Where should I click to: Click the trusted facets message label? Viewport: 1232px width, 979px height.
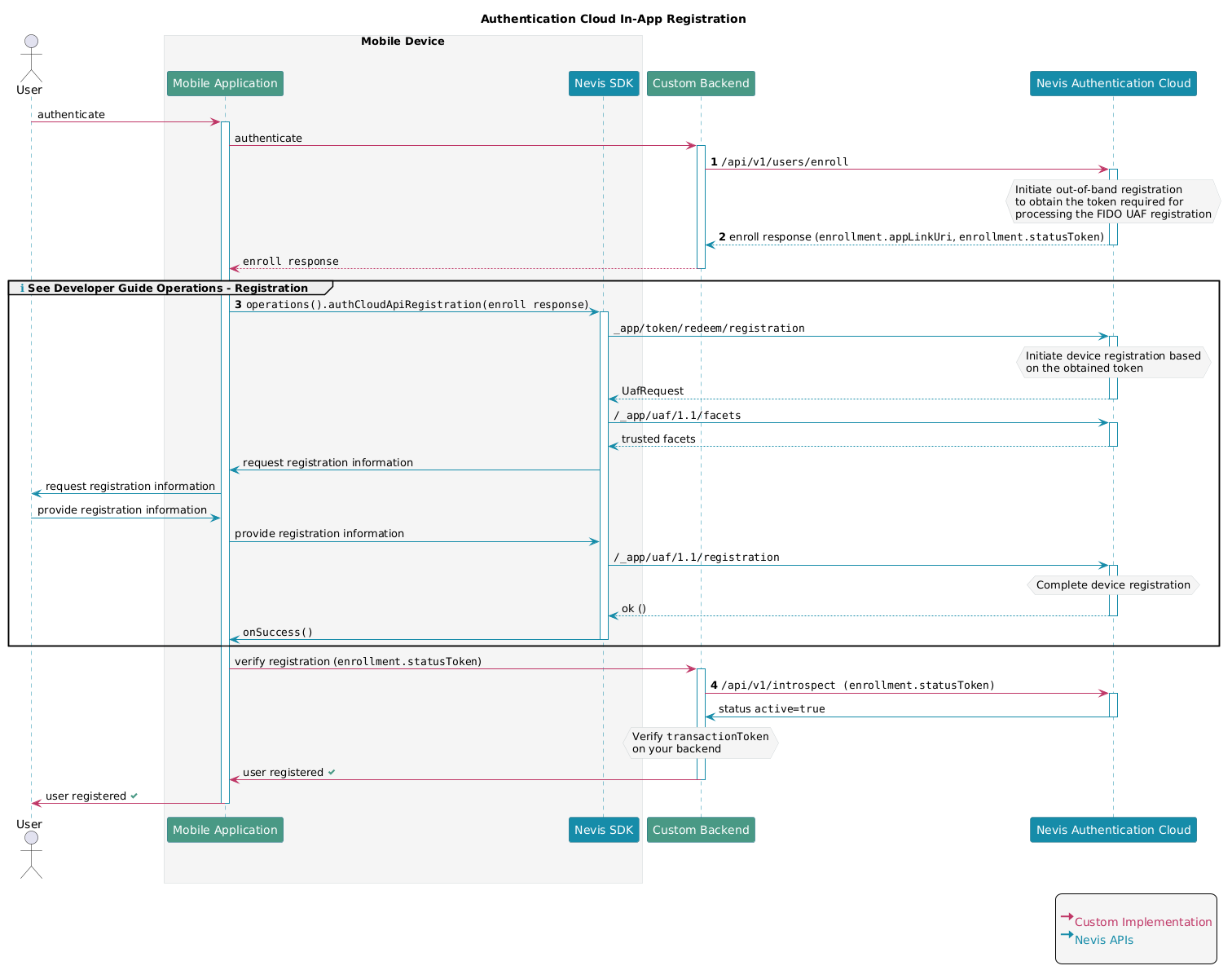[658, 439]
